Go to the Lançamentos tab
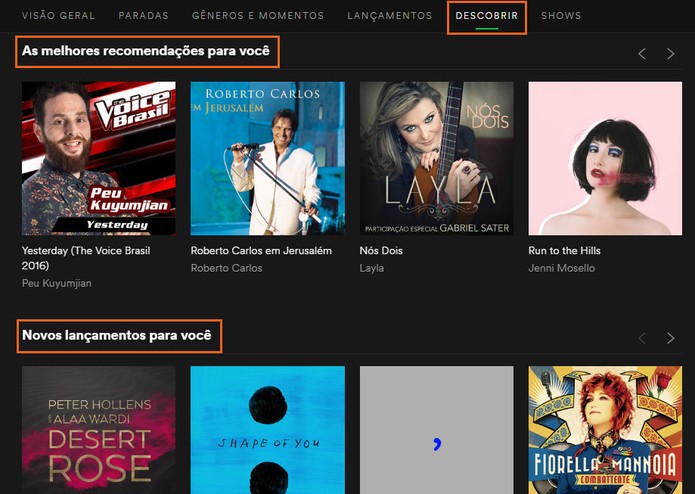 pyautogui.click(x=390, y=16)
